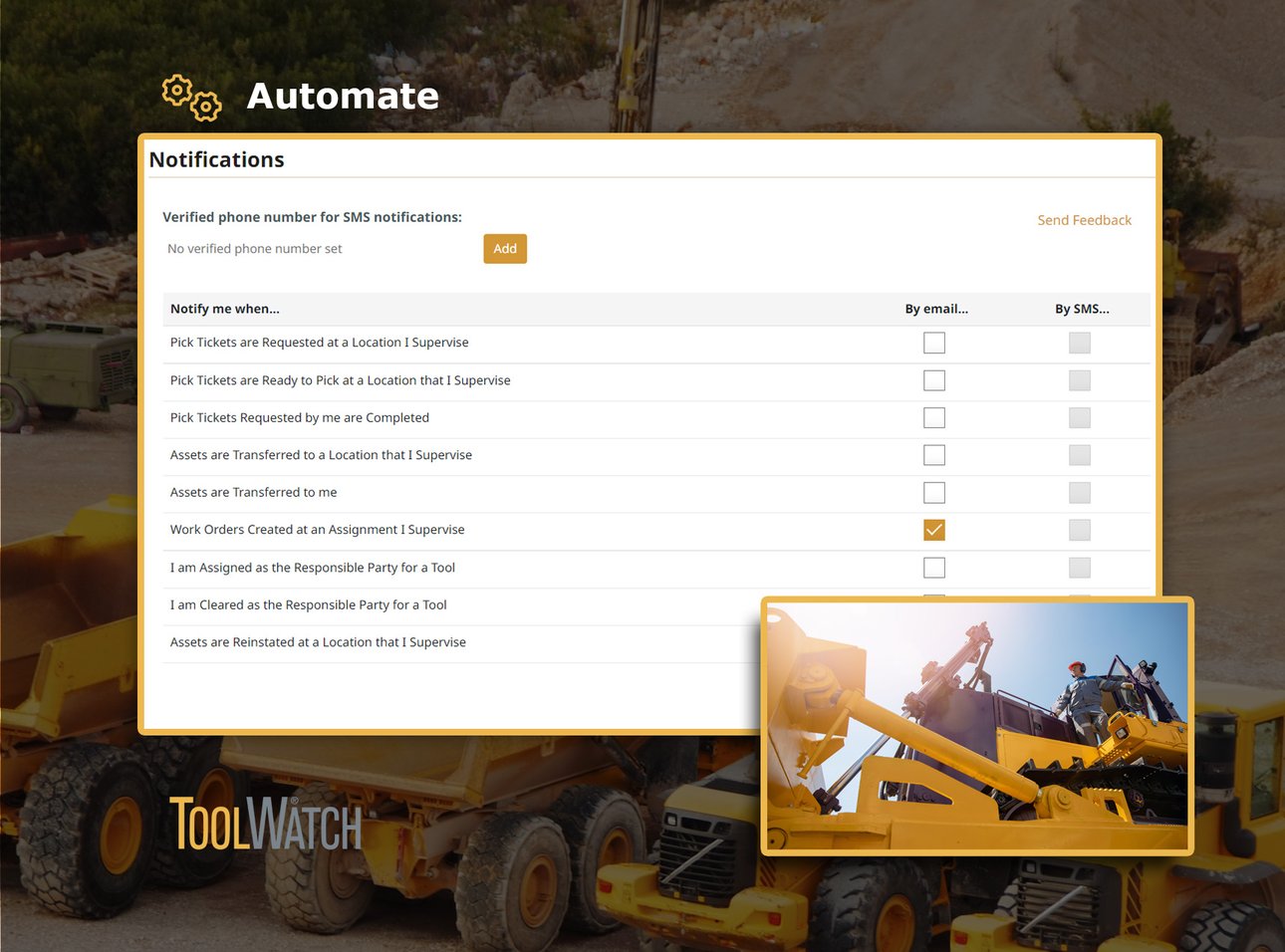
Task: Open the Send Feedback link
Action: [x=1085, y=219]
